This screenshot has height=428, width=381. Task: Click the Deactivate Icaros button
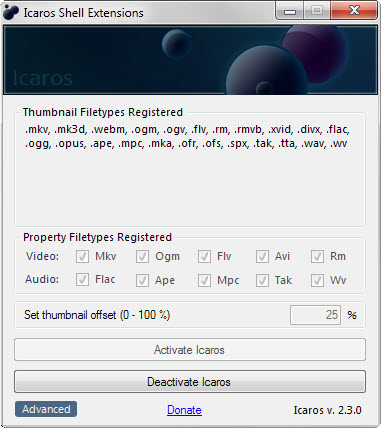190,382
